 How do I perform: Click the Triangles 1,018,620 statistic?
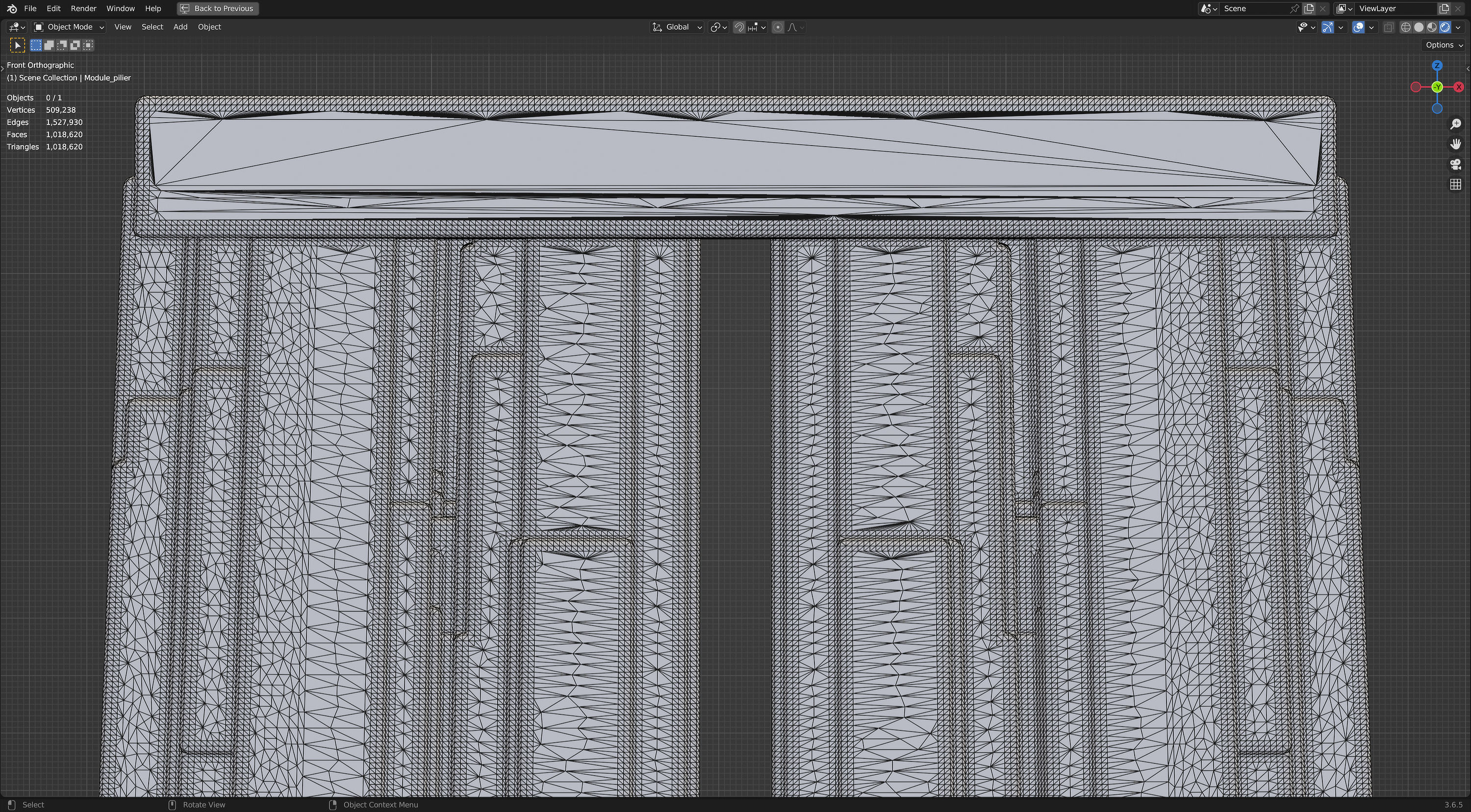pyautogui.click(x=45, y=147)
